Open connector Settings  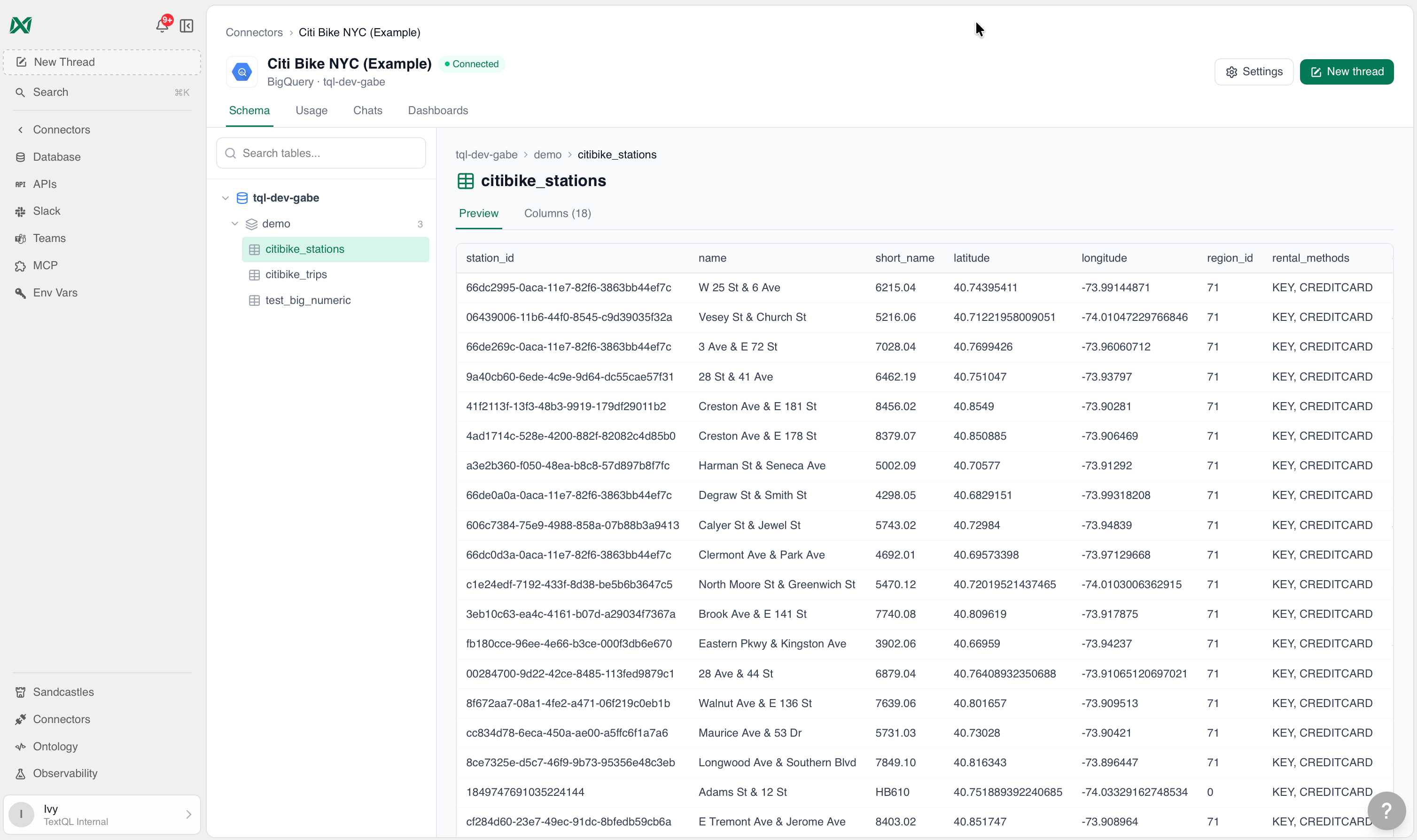tap(1254, 72)
